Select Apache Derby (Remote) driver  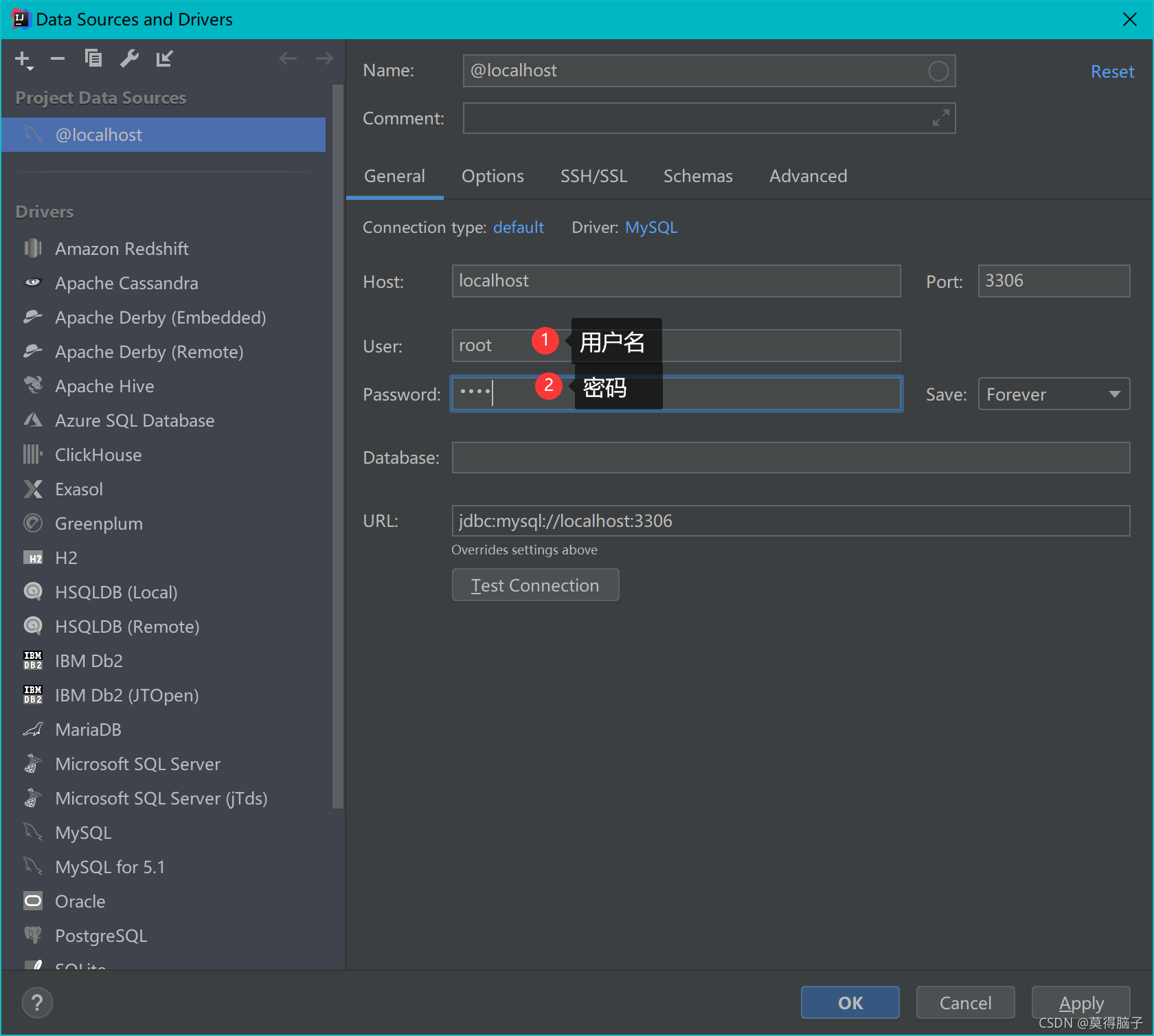coord(163,352)
